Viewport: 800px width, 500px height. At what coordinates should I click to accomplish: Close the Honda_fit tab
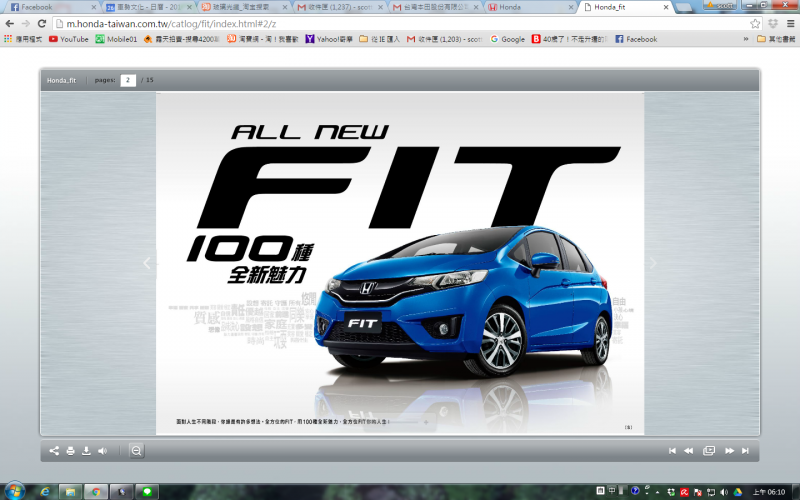point(666,7)
